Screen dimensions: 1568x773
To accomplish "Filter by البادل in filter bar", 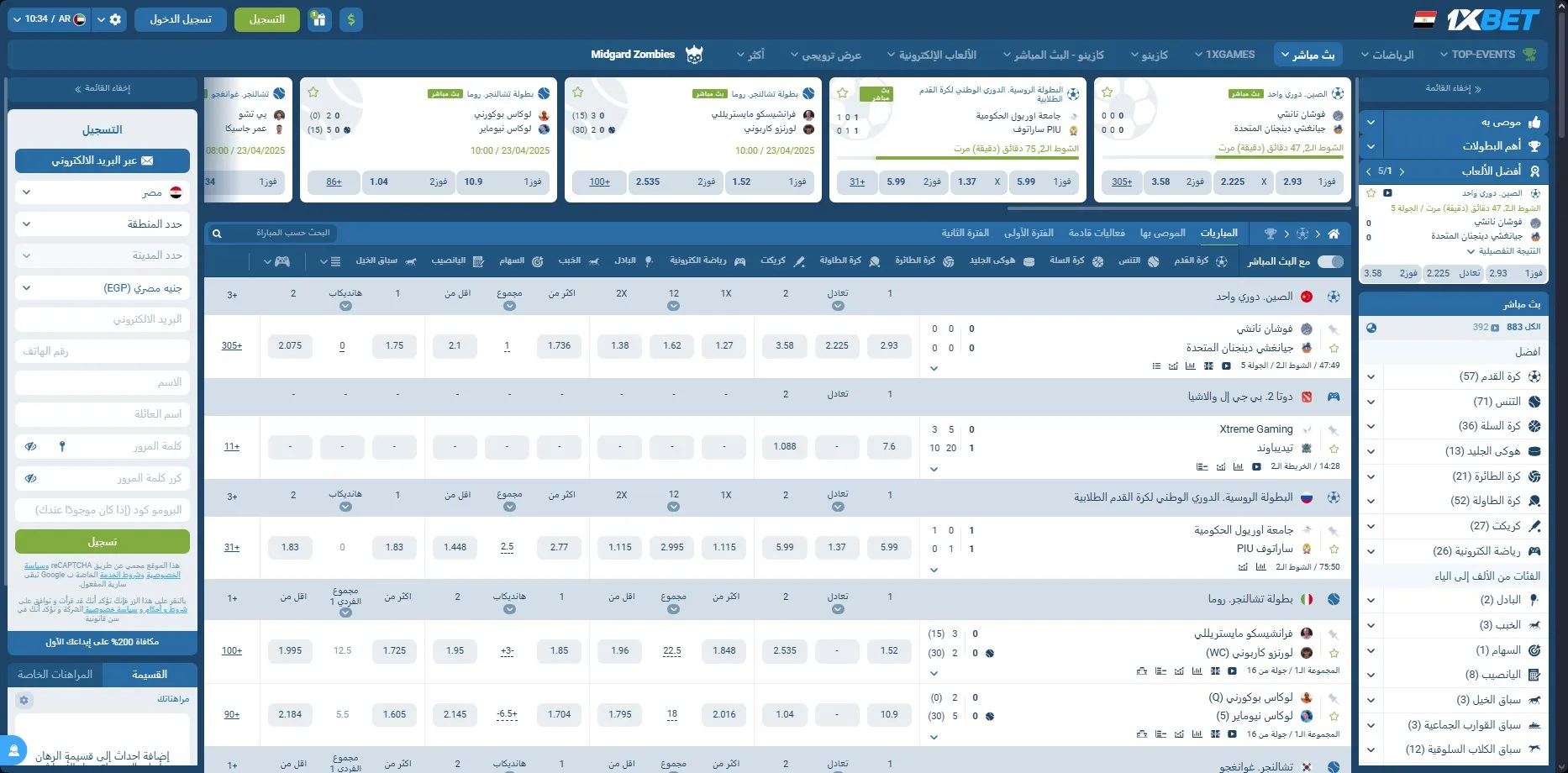I will point(634,261).
